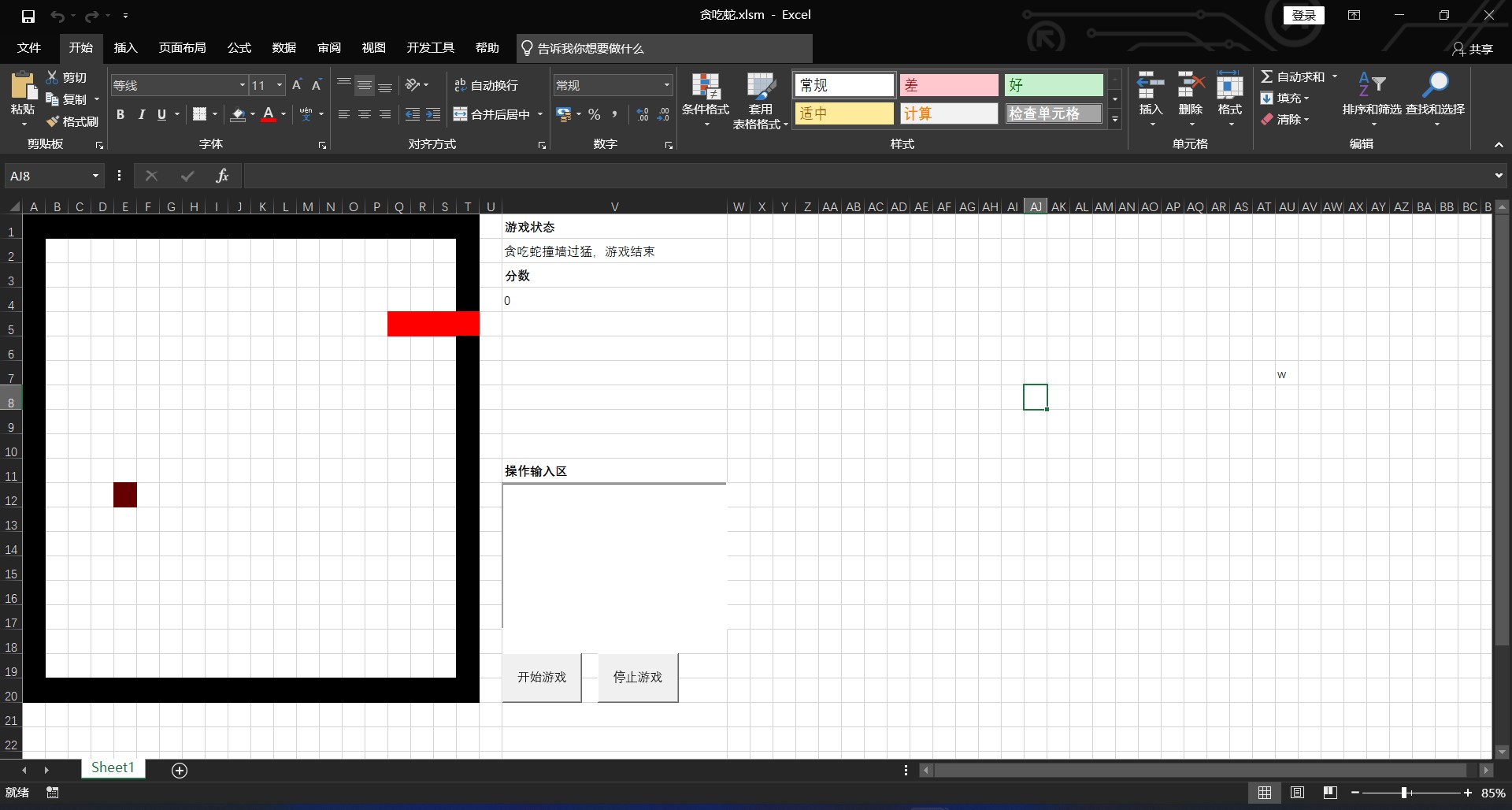The width and height of the screenshot is (1512, 810).
Task: Open Fill (填充) dropdown
Action: click(1284, 98)
